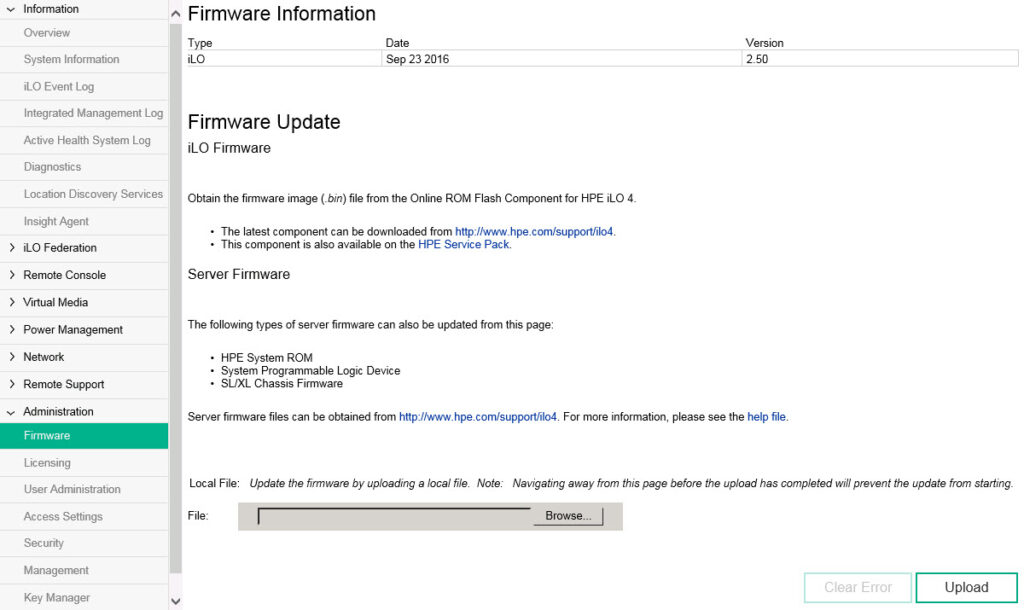This screenshot has height=610, width=1024.
Task: Open the help file link
Action: tap(766, 417)
